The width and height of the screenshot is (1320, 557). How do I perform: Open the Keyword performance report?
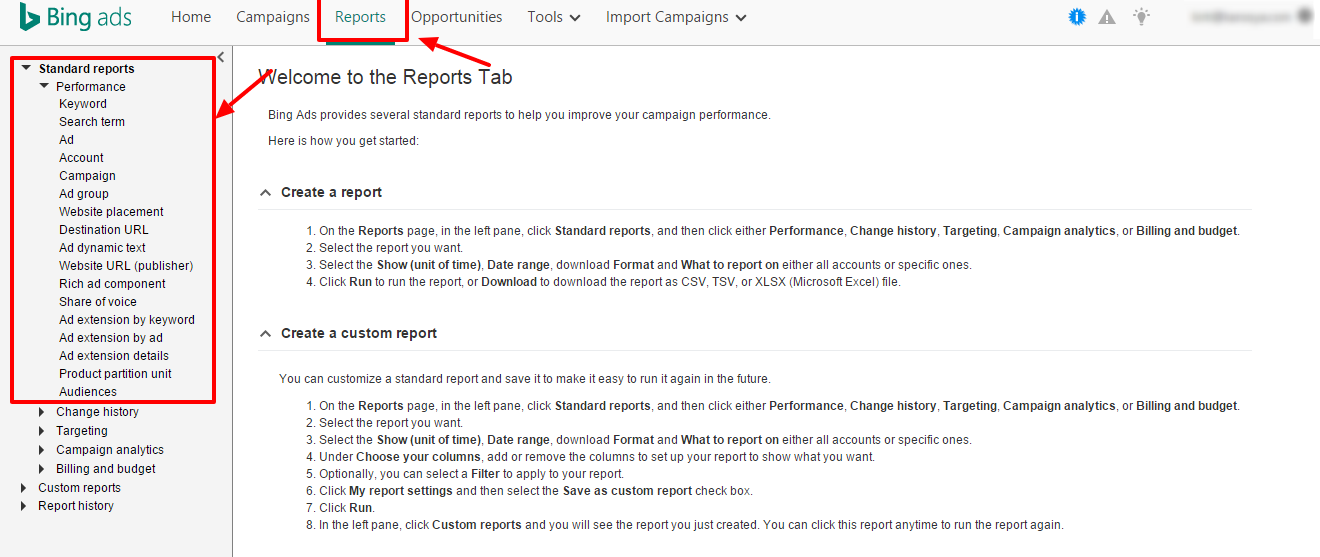tap(83, 104)
